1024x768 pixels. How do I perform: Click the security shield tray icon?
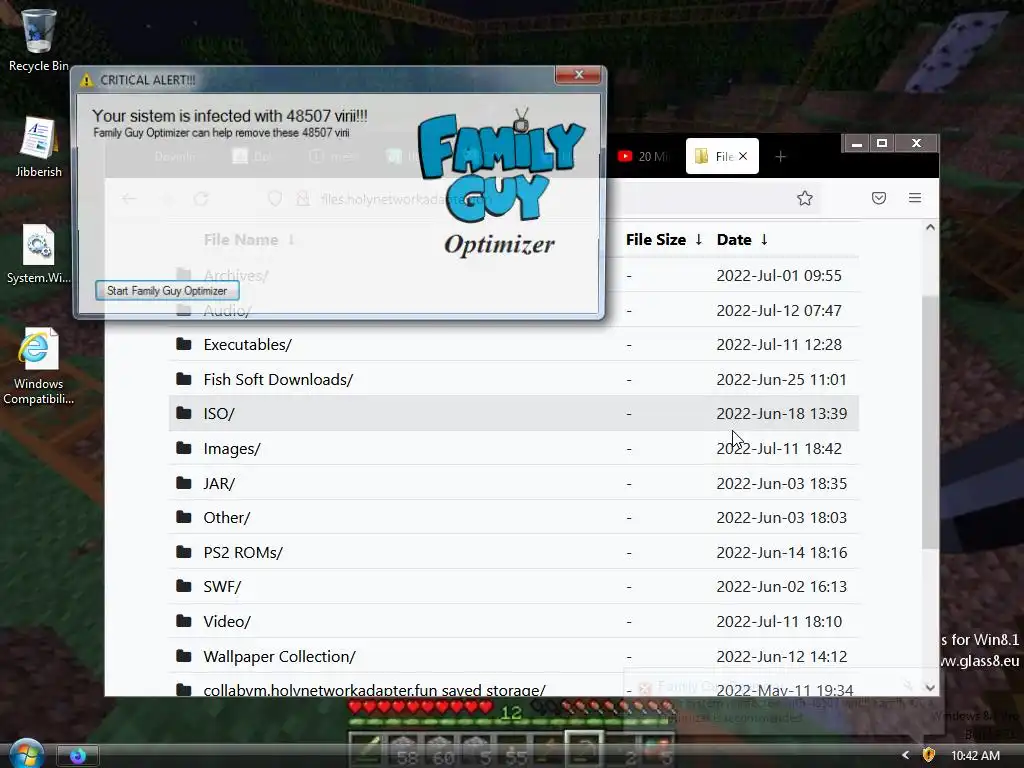pos(928,755)
